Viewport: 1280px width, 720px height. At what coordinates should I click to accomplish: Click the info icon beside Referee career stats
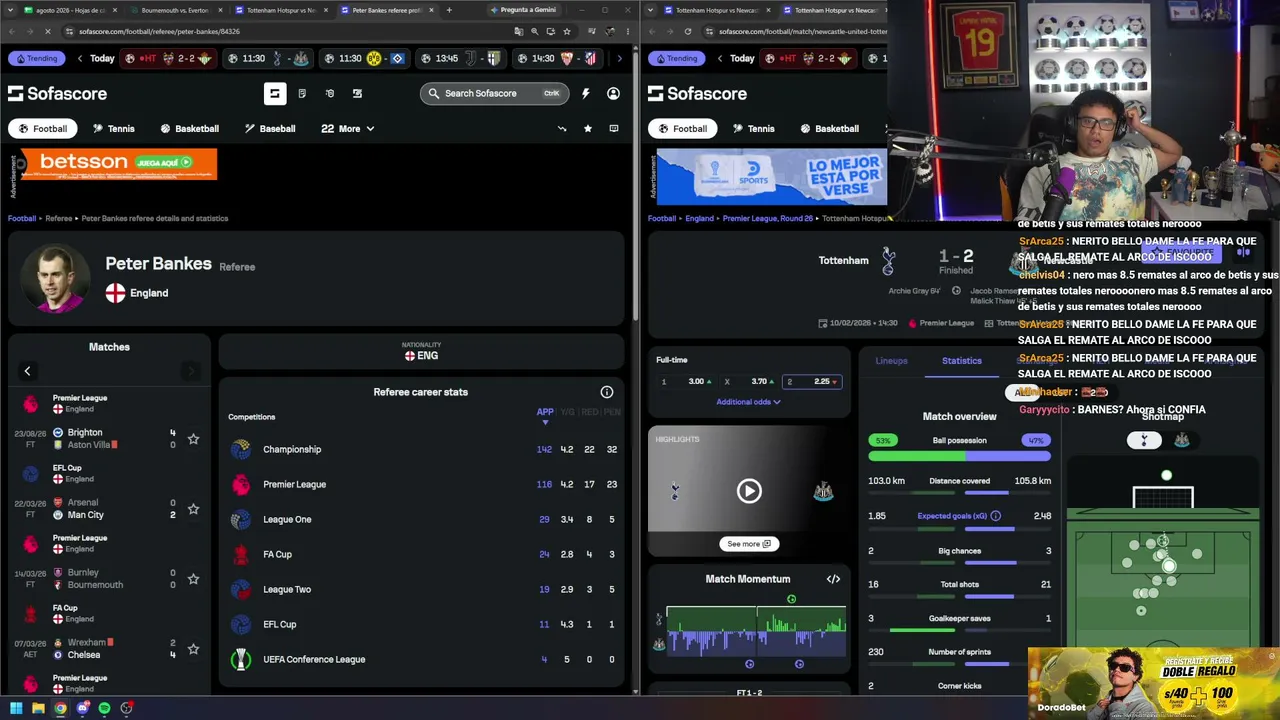coord(606,392)
